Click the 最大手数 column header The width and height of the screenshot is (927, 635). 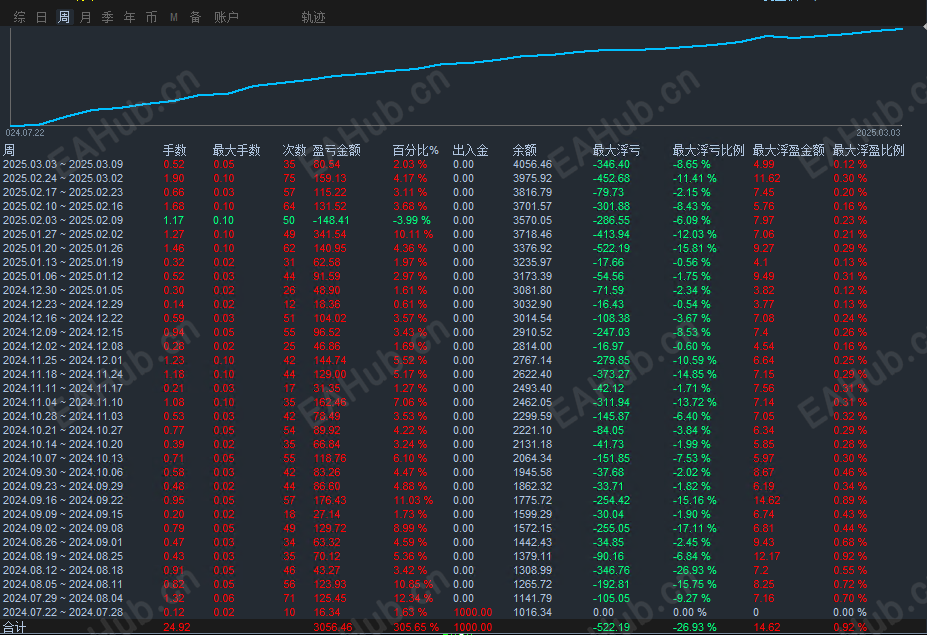(236, 150)
